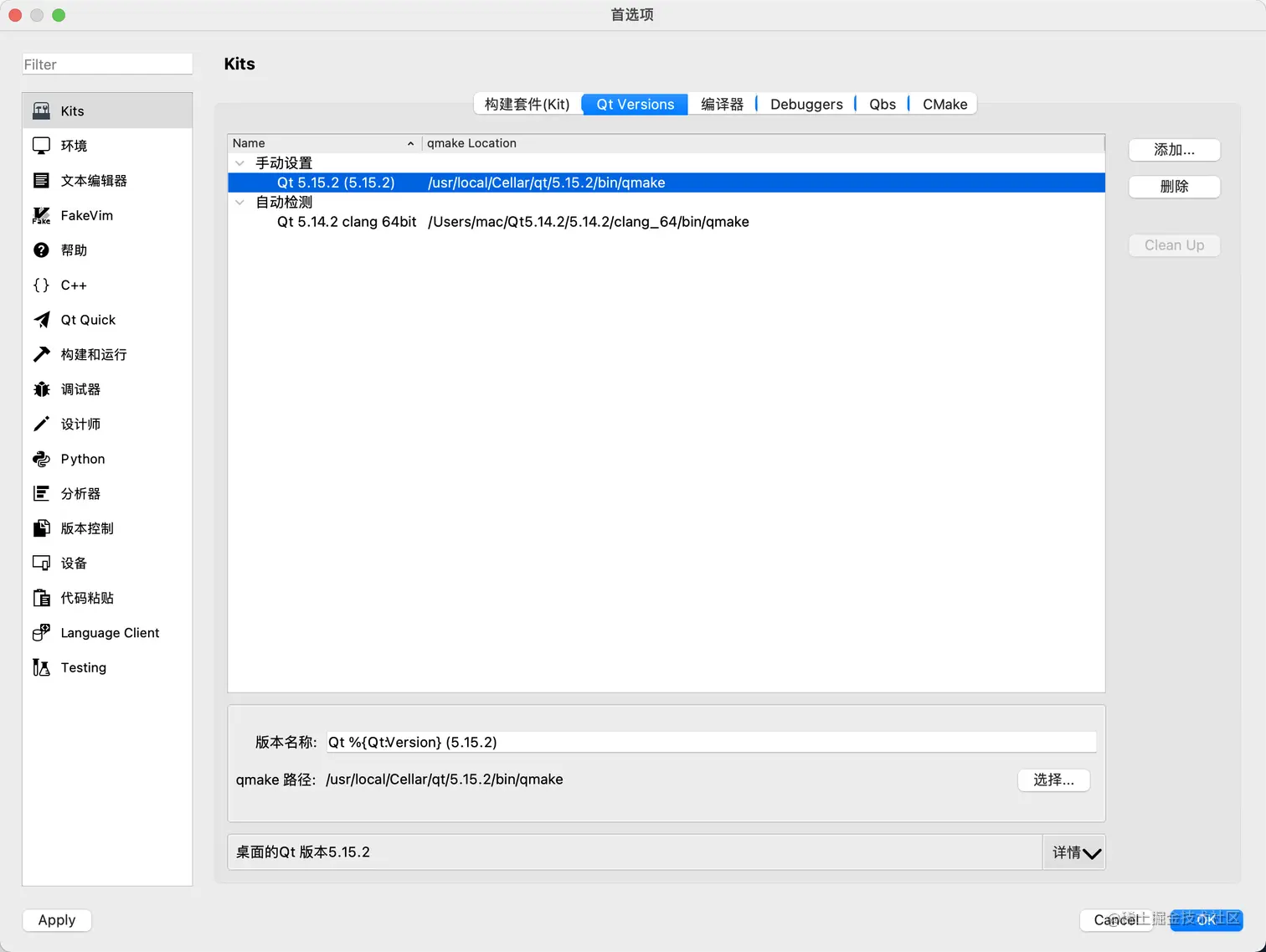Screen dimensions: 1266x952
Task: Click the Python logo icon
Action: click(41, 459)
